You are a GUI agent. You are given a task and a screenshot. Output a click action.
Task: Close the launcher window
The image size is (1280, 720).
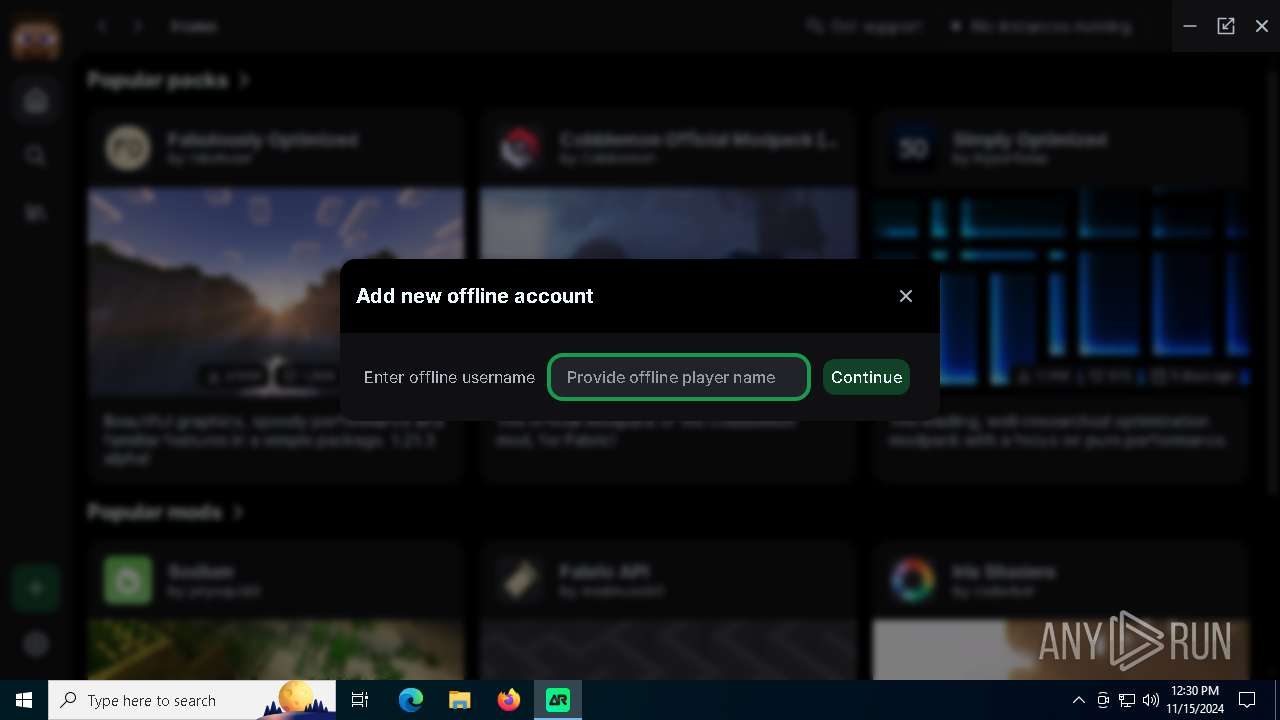point(1262,26)
